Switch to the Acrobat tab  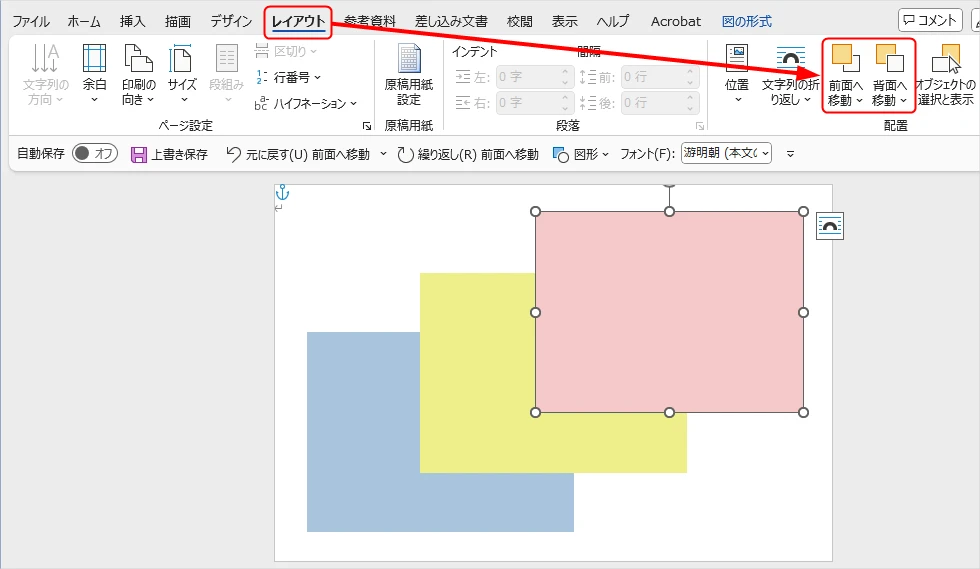click(676, 21)
